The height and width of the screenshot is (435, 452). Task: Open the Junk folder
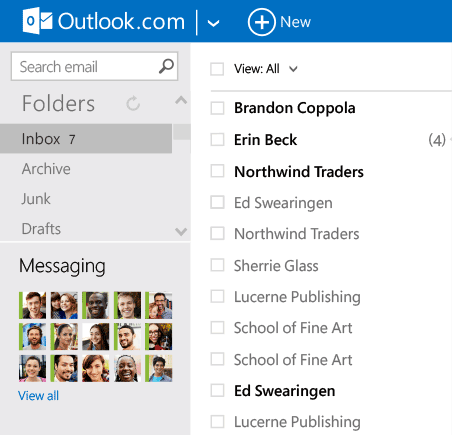click(x=36, y=199)
